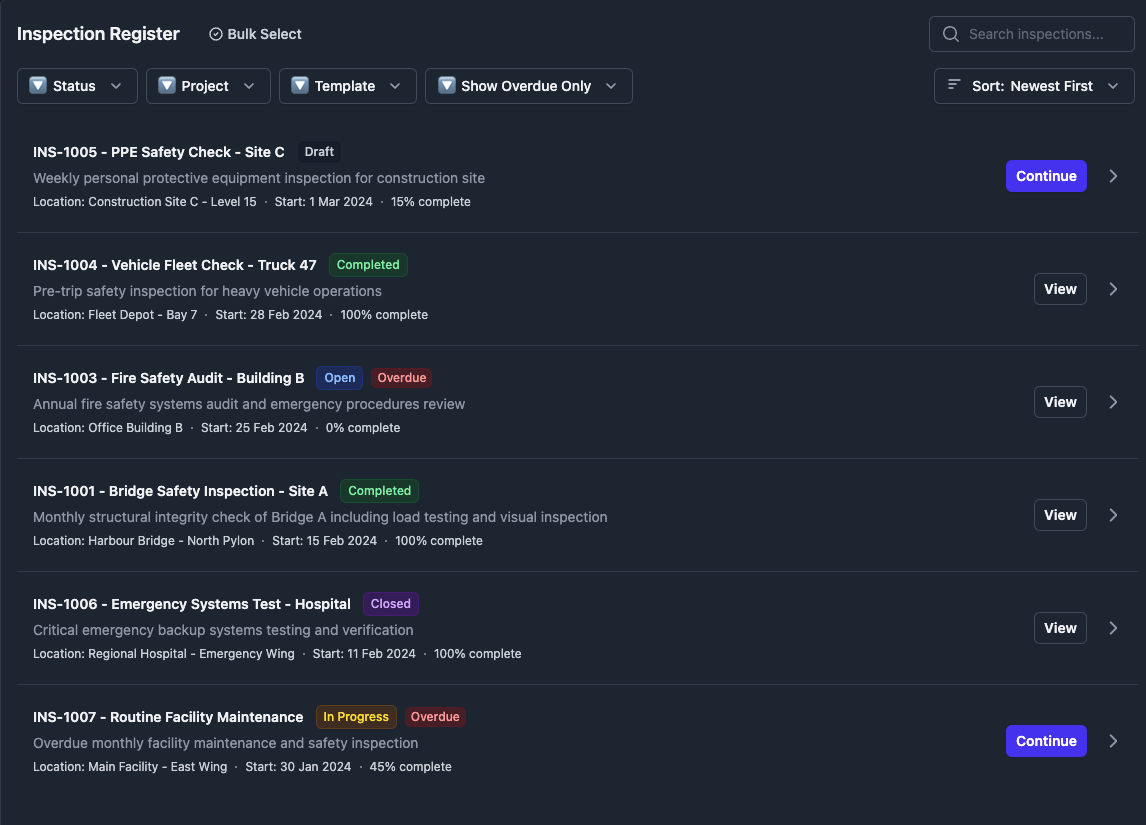Open the Sort: Newest First dropdown
Image resolution: width=1146 pixels, height=825 pixels.
point(1034,86)
